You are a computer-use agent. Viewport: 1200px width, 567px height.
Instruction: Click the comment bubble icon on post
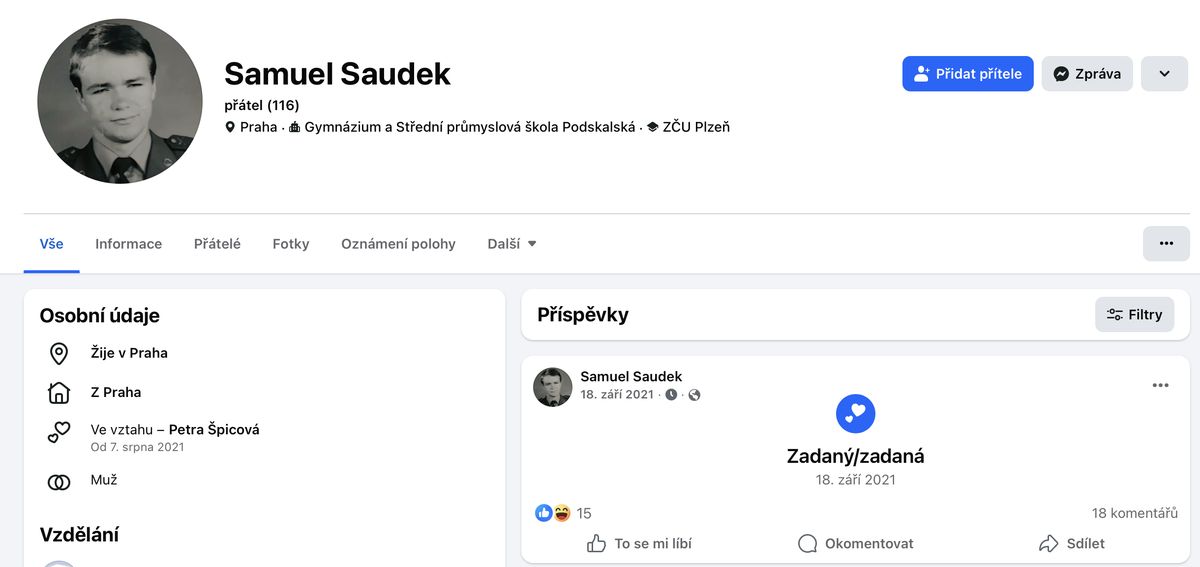pyautogui.click(x=807, y=544)
